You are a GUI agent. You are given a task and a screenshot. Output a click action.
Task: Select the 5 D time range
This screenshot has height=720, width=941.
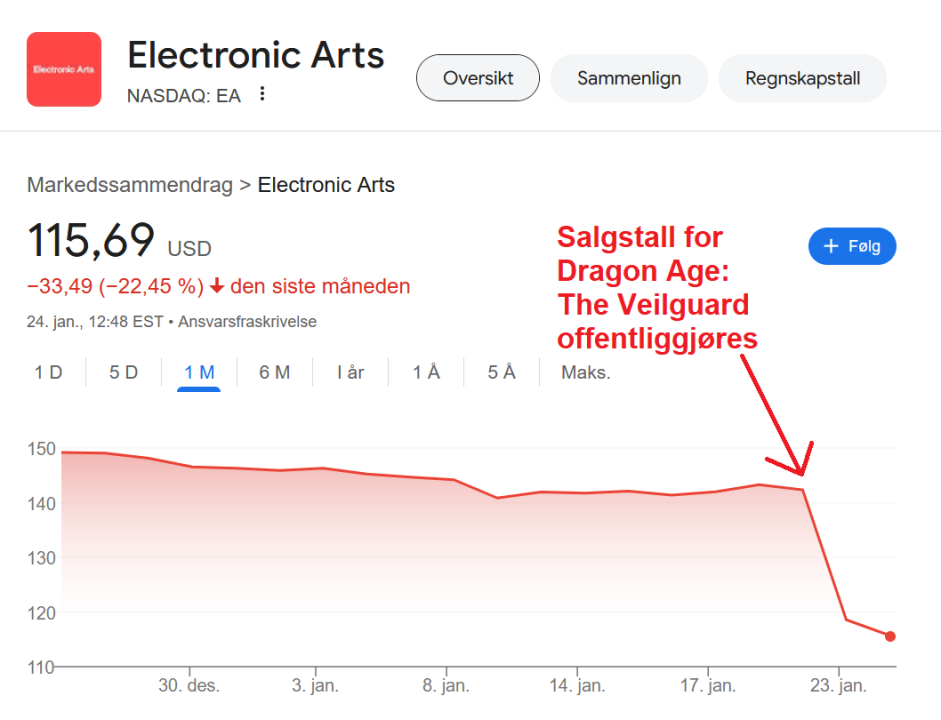(x=123, y=373)
